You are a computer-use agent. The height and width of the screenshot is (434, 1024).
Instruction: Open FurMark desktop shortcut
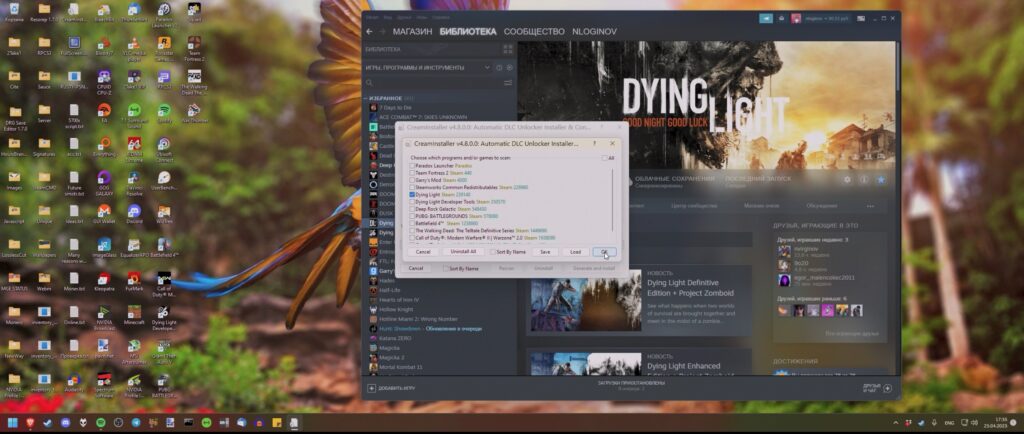[134, 281]
